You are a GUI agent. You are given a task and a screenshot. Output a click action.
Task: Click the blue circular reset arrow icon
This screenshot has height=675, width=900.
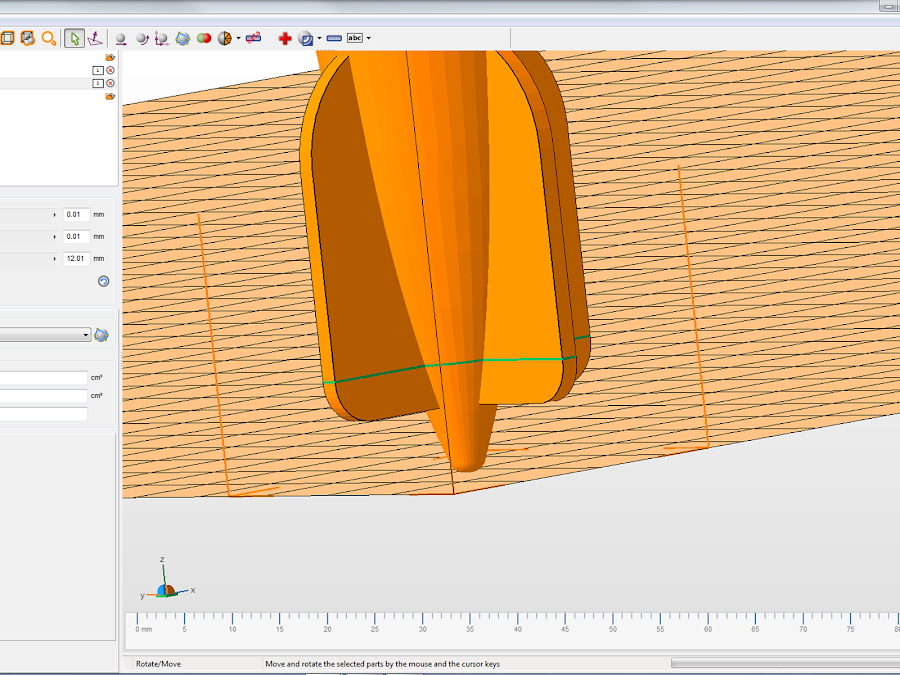pos(103,281)
